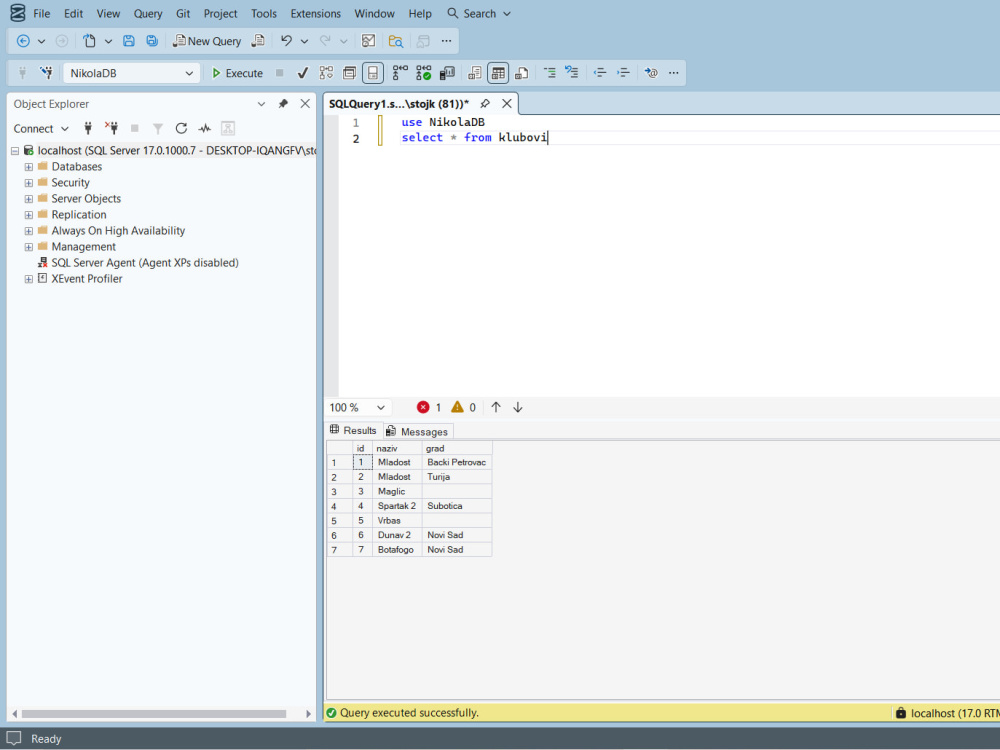Open the main toolbar overflow ellipsis

click(446, 41)
